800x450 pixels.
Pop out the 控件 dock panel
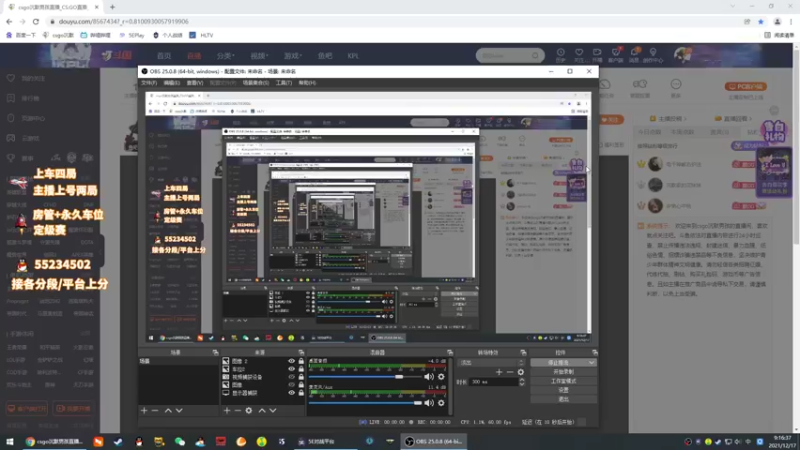click(594, 353)
